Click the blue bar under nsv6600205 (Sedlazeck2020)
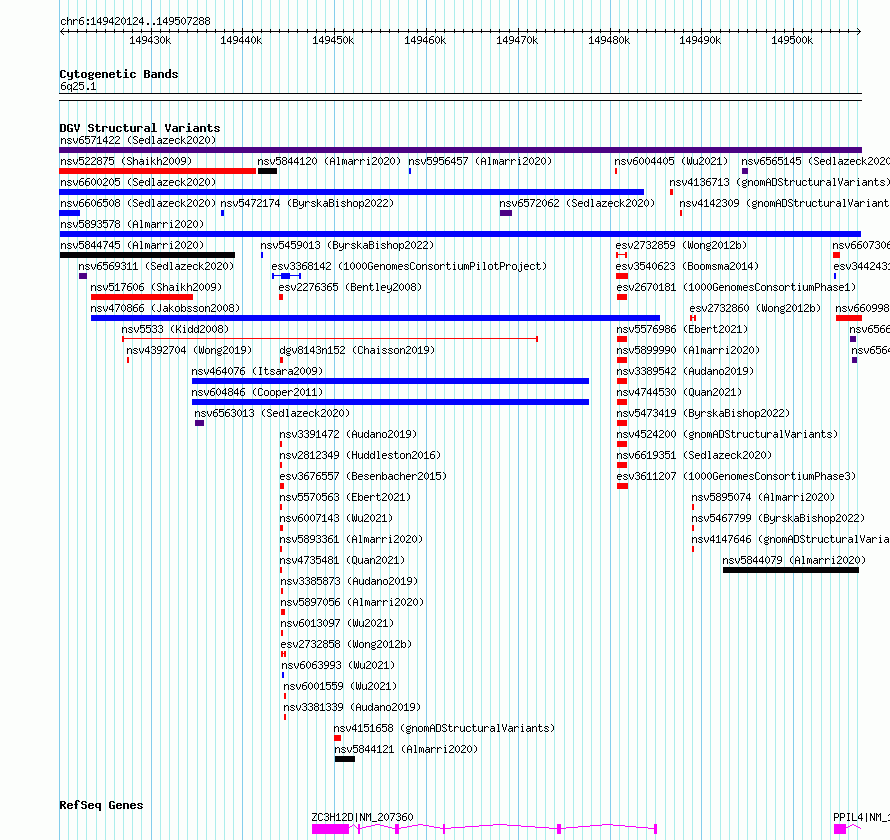Screen dimensions: 890x840 pyautogui.click(x=352, y=192)
